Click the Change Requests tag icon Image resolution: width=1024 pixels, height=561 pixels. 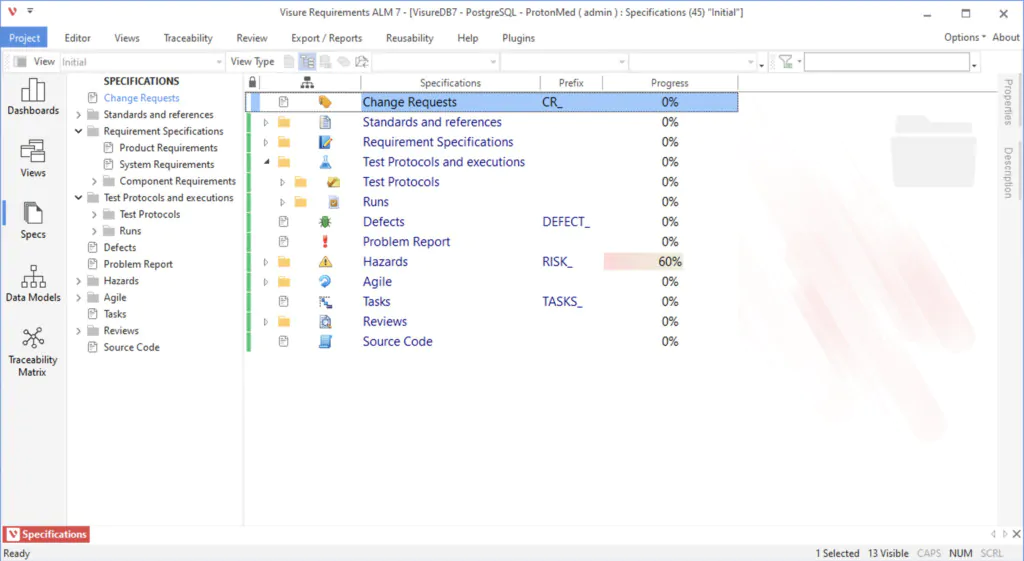[325, 102]
